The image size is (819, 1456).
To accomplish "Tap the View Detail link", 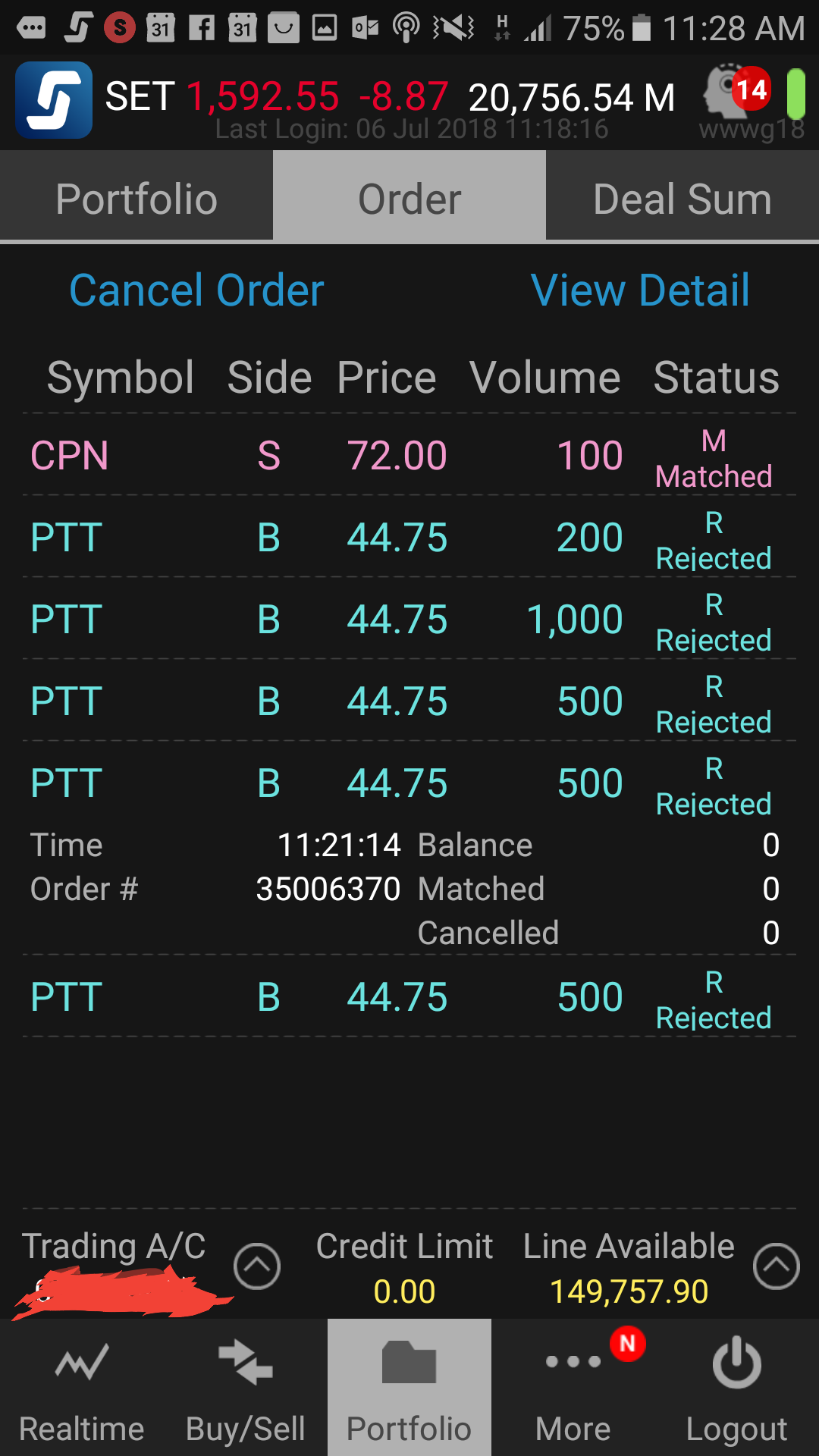I will [640, 290].
